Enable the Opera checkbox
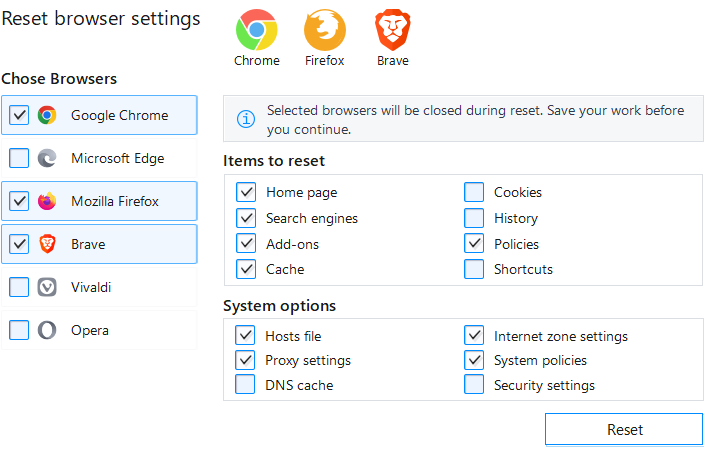The width and height of the screenshot is (704, 449). (19, 330)
